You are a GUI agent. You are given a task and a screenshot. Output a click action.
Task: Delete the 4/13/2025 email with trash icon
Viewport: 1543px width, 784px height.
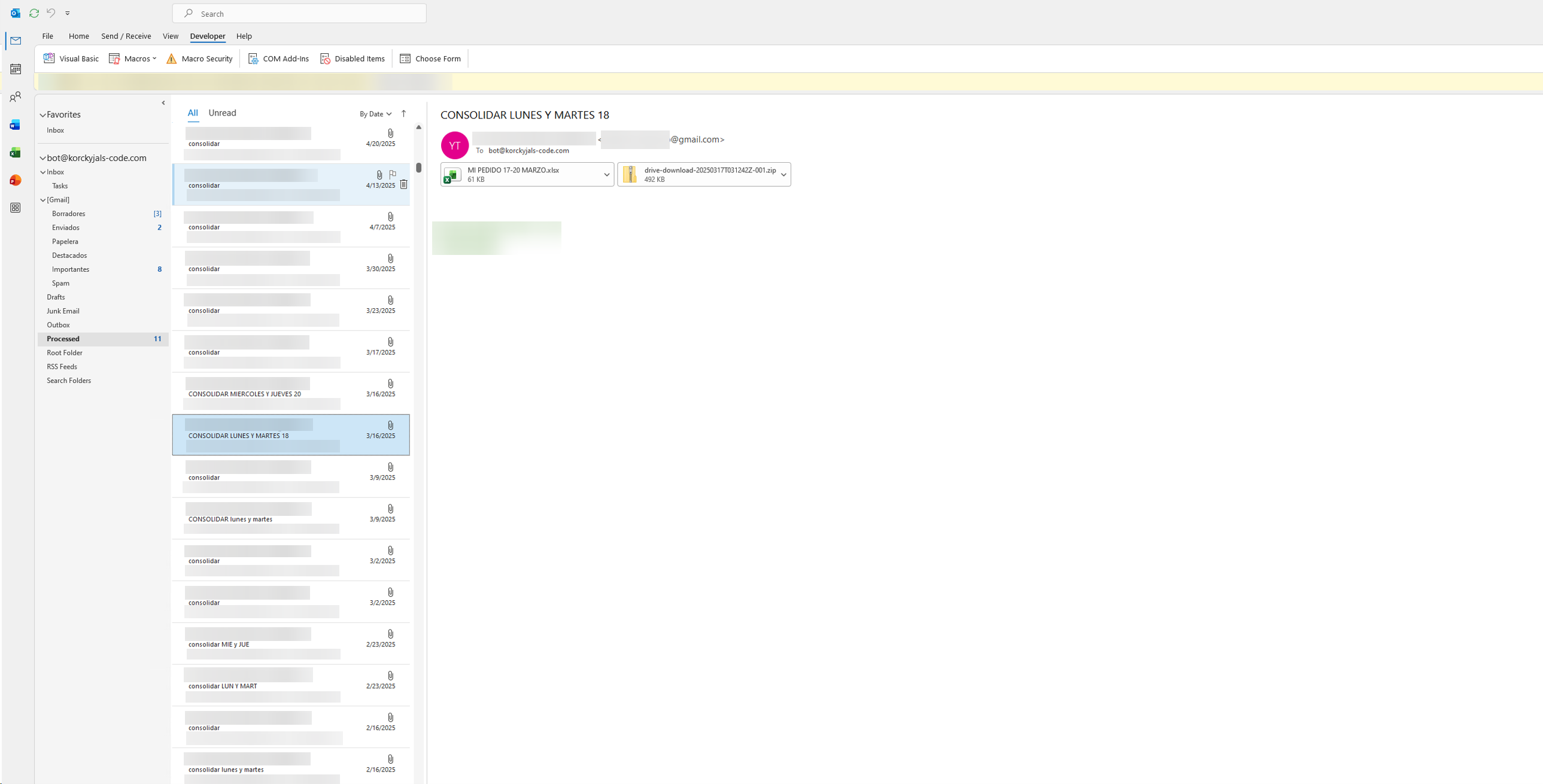404,184
